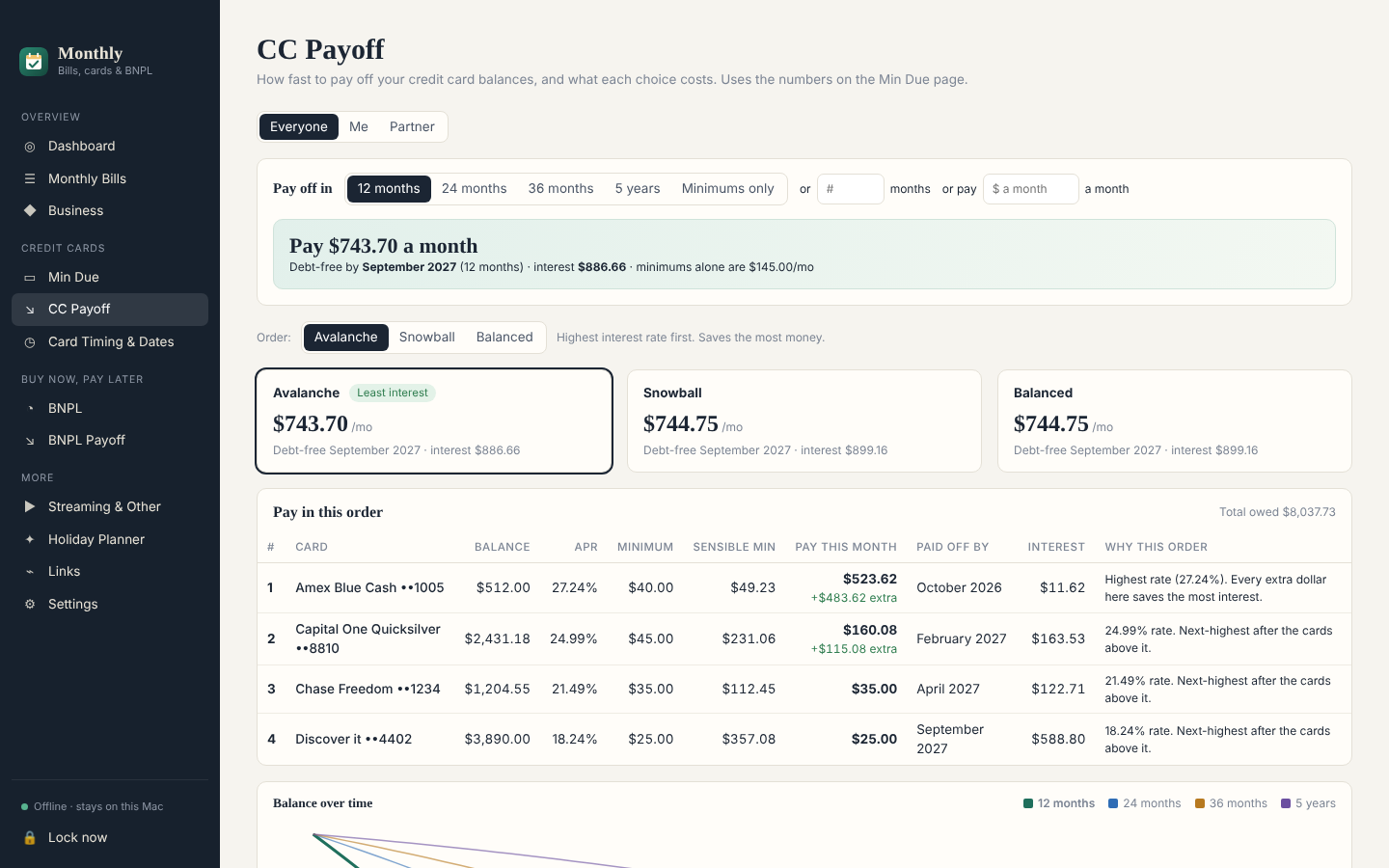Click the $523.62 pay this month amount
Screen dimensions: 1389x868
(x=870, y=579)
